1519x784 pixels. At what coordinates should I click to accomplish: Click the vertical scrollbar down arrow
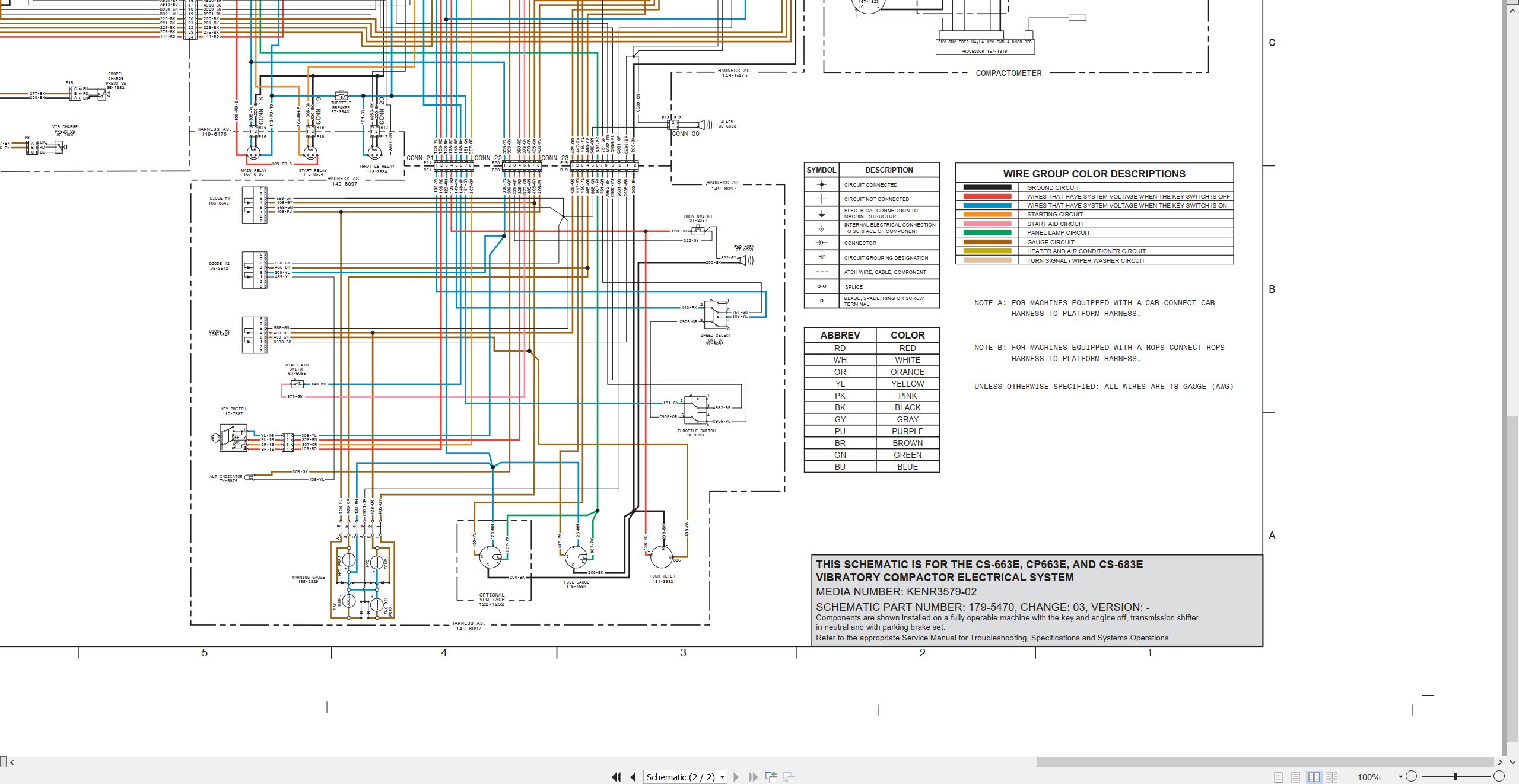[x=1512, y=762]
